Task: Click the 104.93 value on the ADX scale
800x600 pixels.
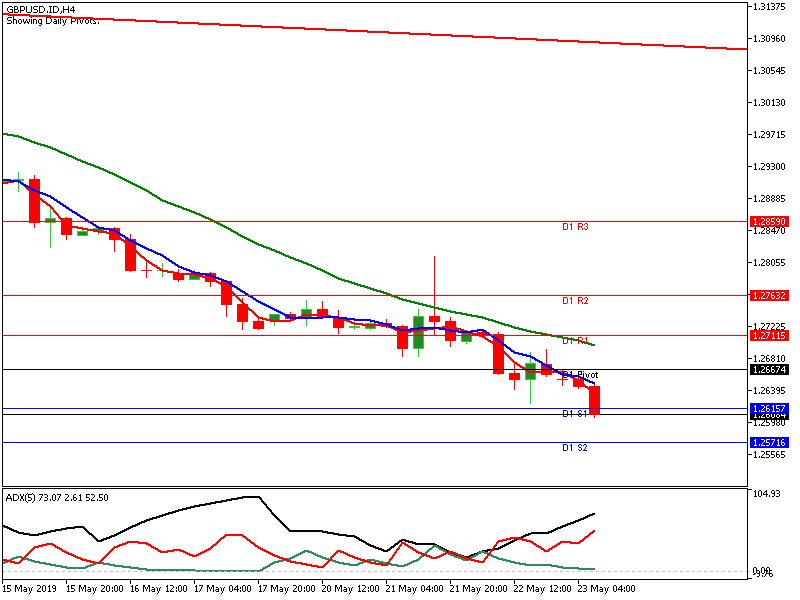Action: (766, 494)
